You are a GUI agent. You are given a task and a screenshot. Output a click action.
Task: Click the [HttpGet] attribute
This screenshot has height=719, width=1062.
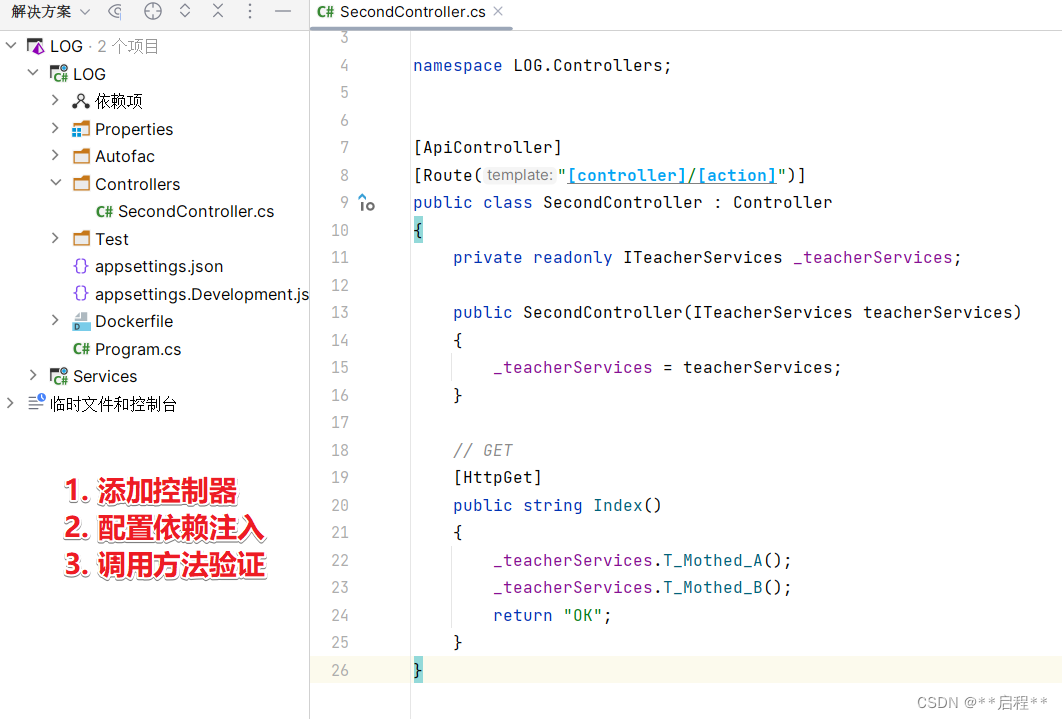pyautogui.click(x=498, y=478)
